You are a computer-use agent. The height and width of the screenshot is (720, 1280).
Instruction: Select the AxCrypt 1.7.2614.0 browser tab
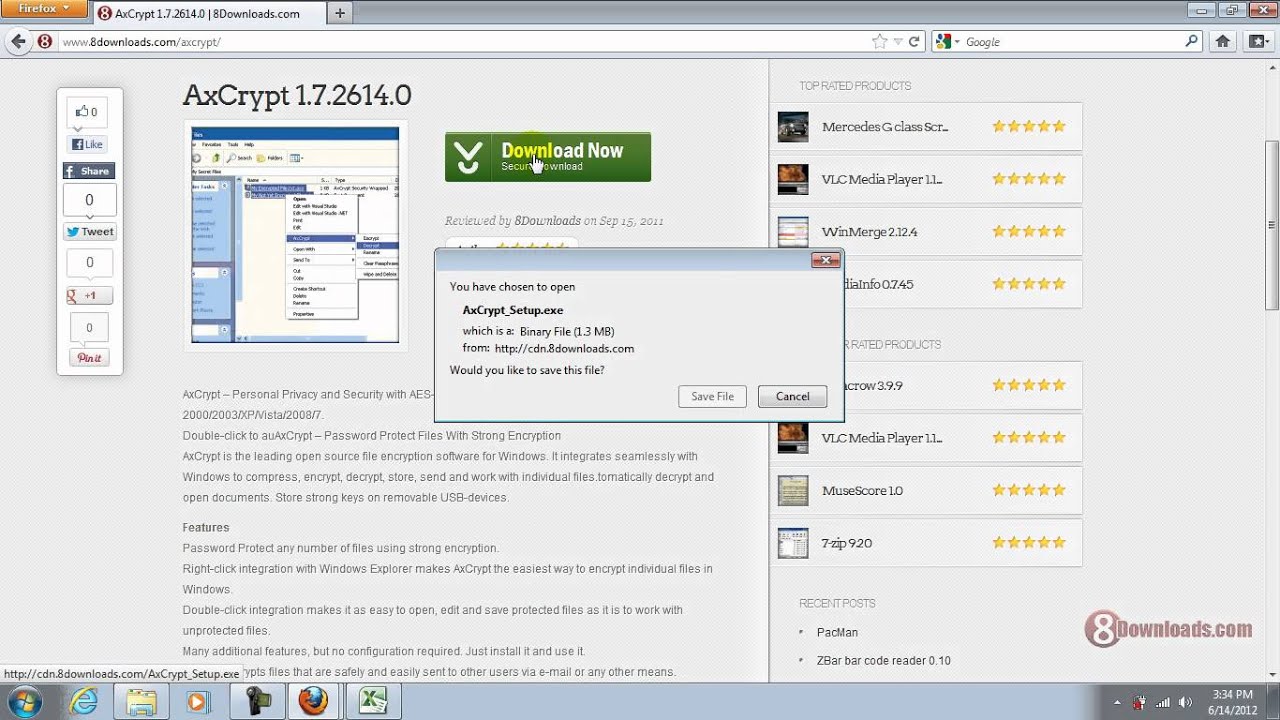coord(209,14)
